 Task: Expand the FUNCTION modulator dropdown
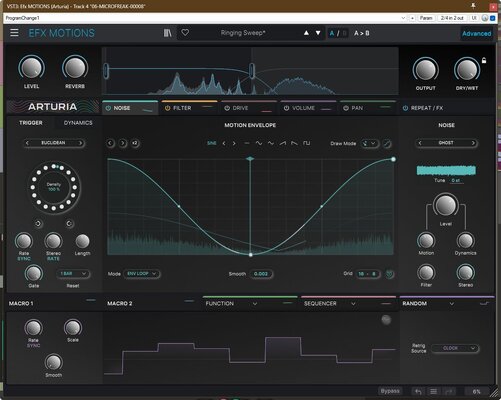click(255, 304)
